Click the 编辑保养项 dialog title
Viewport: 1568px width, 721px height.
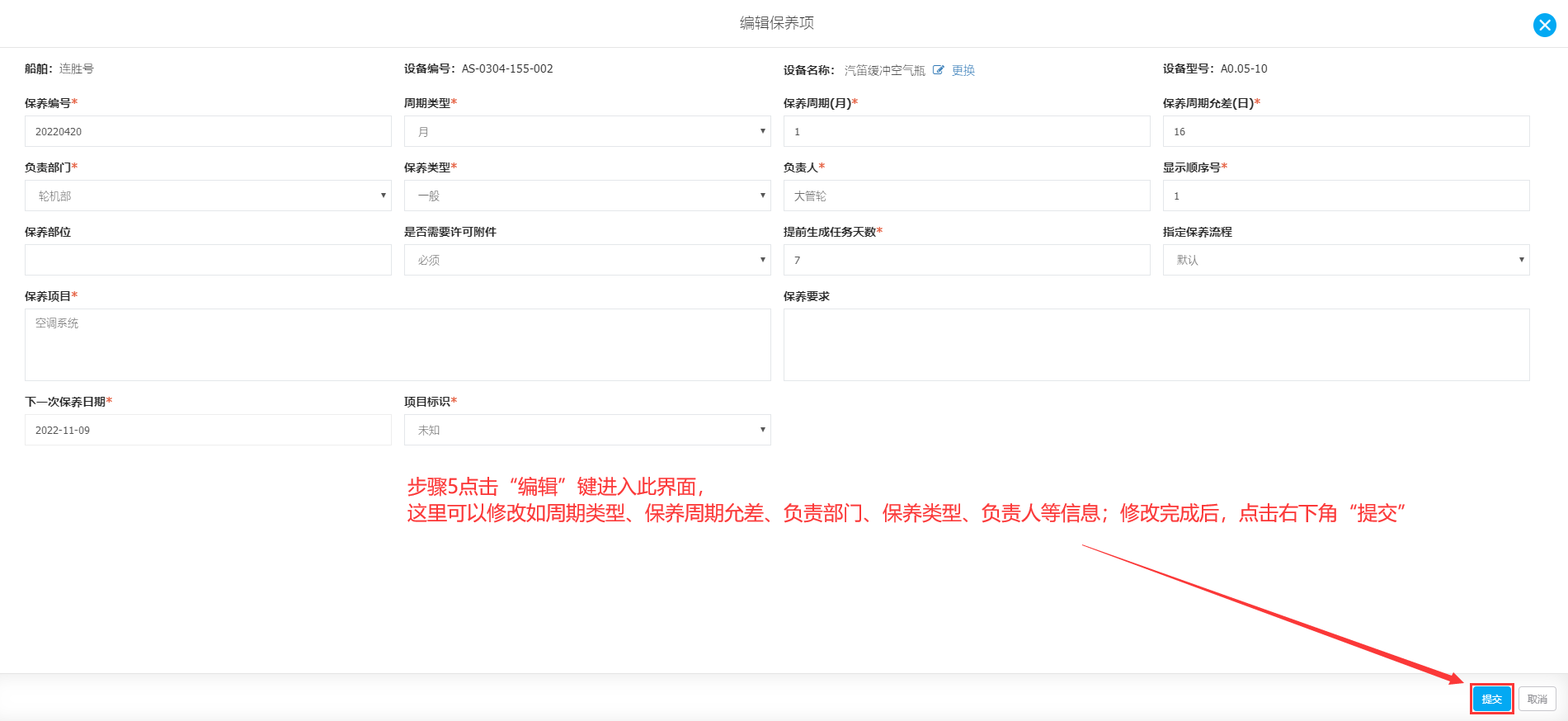(777, 23)
